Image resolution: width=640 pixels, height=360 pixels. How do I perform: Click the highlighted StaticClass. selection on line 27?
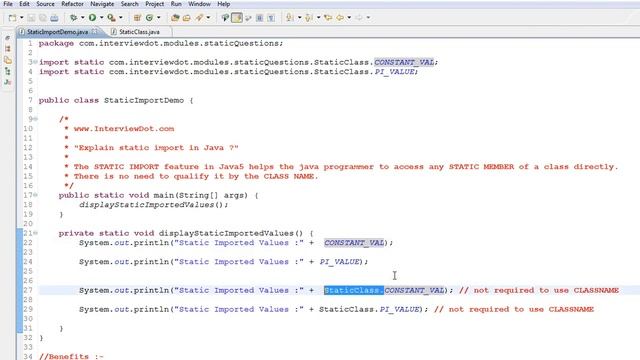354,290
